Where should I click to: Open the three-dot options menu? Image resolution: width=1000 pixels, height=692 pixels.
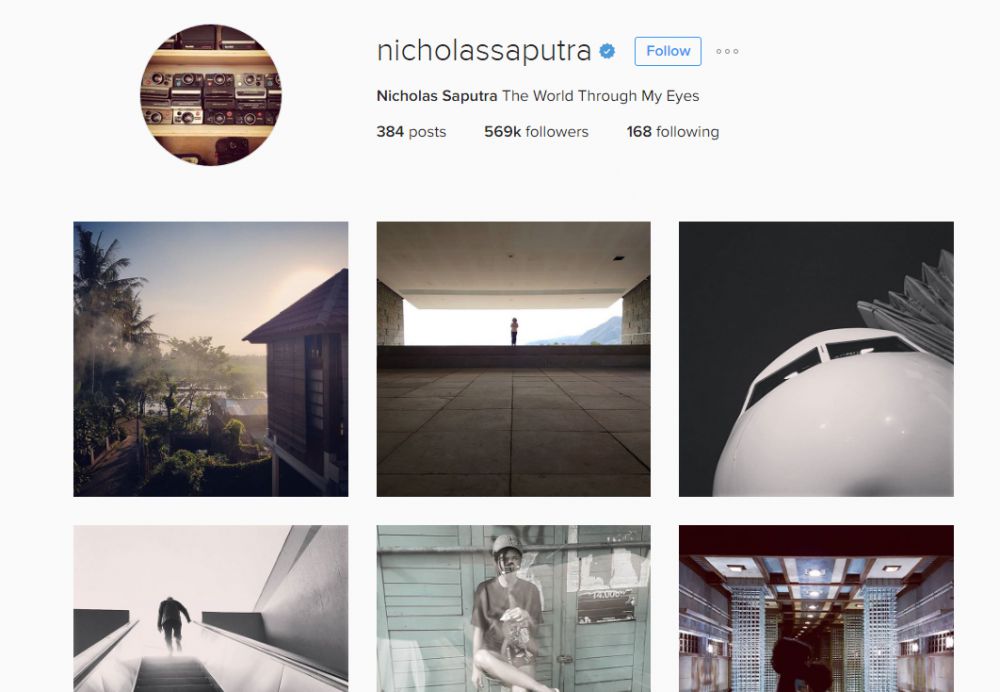727,52
